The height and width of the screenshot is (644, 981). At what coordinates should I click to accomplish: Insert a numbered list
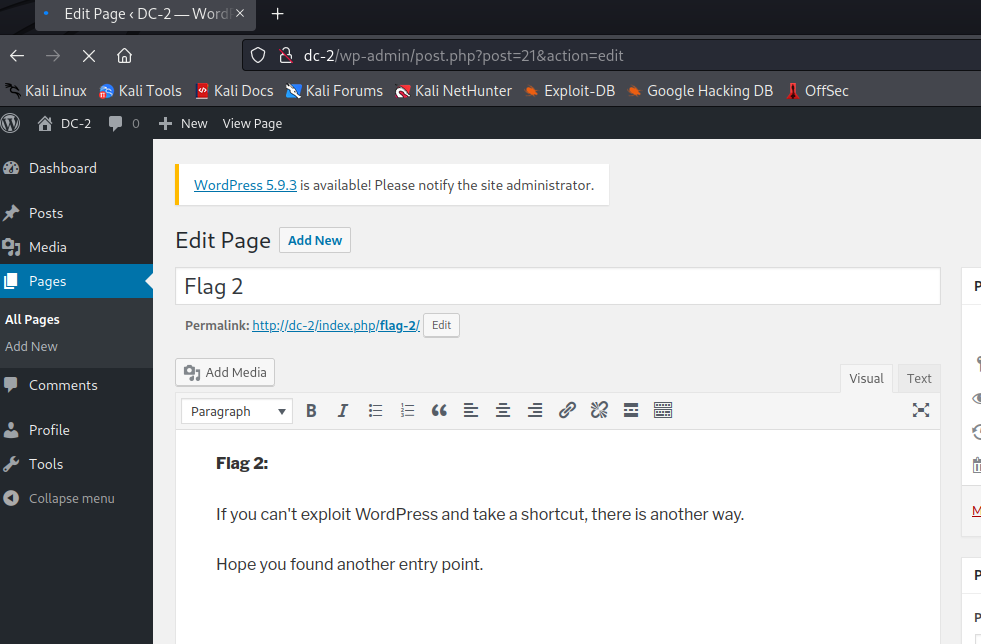click(x=407, y=411)
